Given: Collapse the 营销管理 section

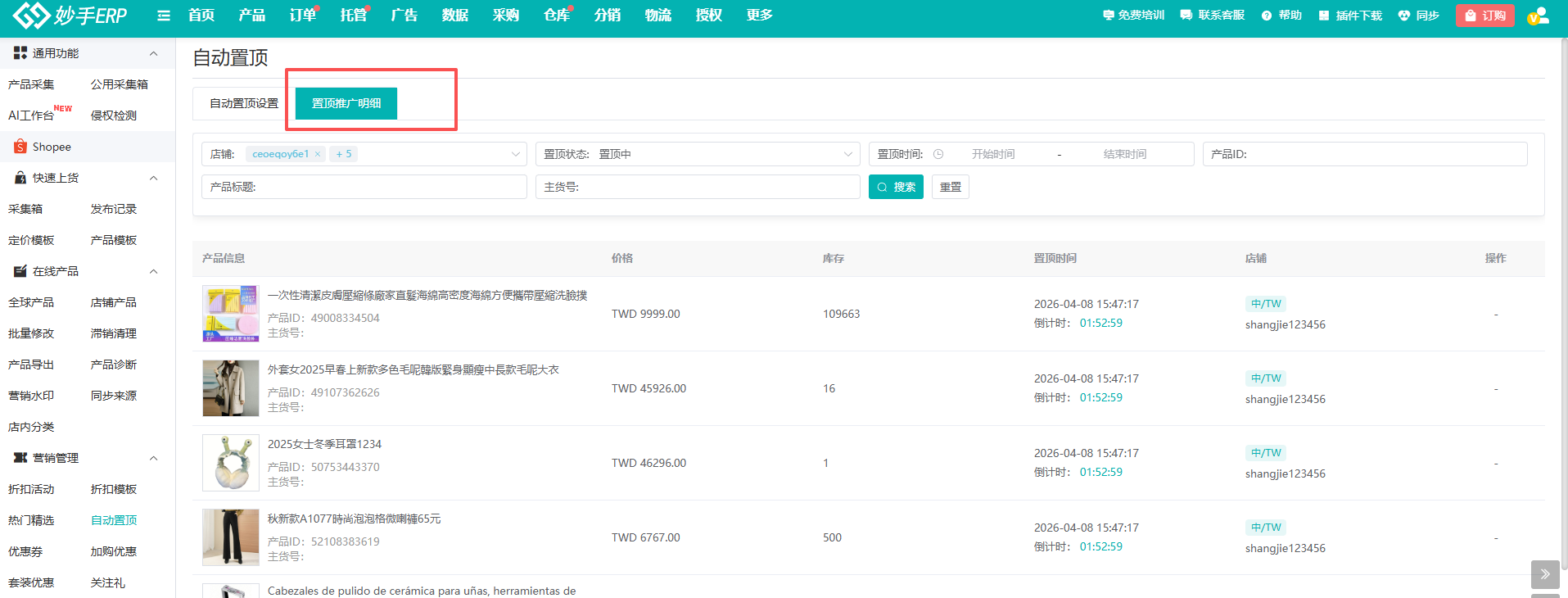Looking at the screenshot, I should 153,458.
